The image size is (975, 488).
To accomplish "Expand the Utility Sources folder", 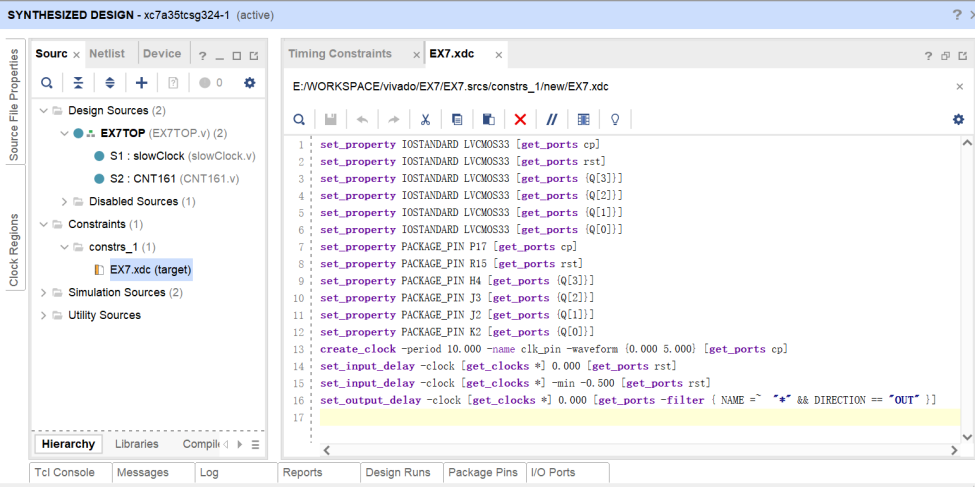I will [x=44, y=316].
